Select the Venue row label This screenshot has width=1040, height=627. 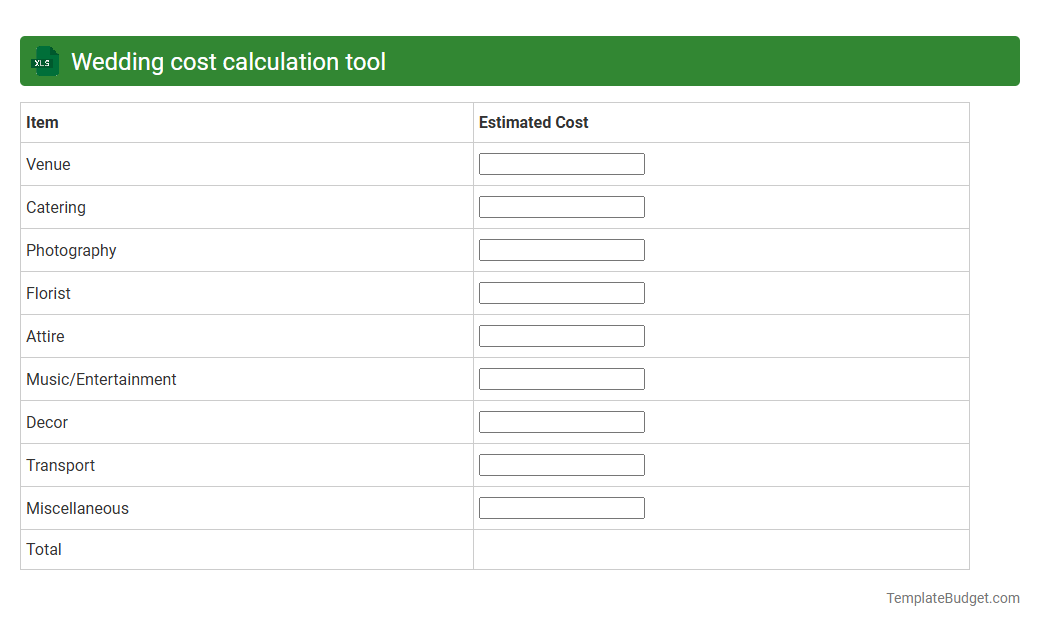(48, 164)
